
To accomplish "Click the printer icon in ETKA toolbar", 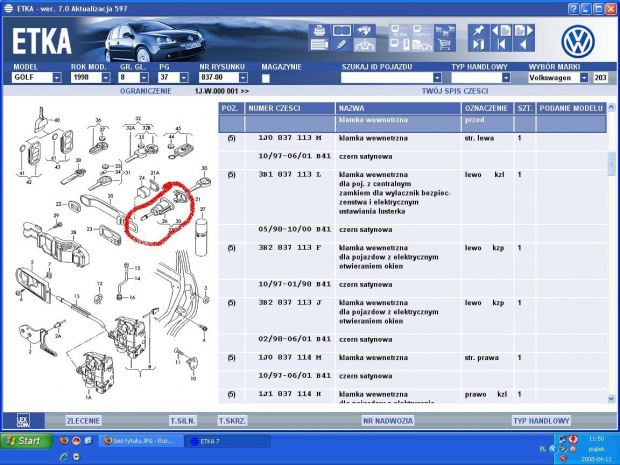I will click(319, 31).
